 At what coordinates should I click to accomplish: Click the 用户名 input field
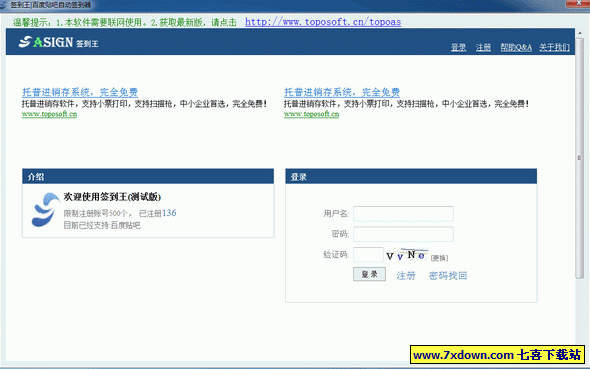click(x=403, y=214)
